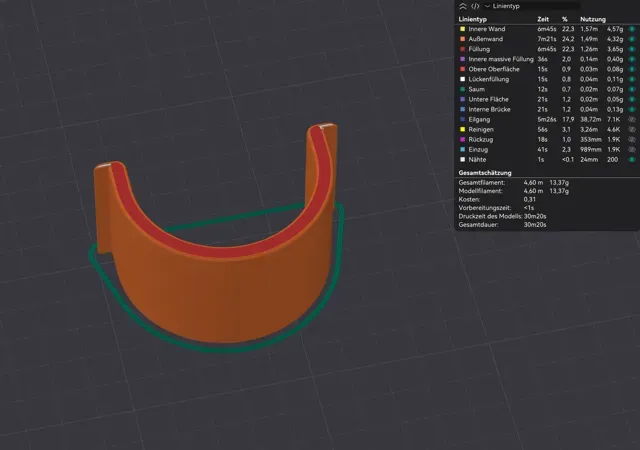
Task: Select the Füllung row label
Action: pos(479,49)
